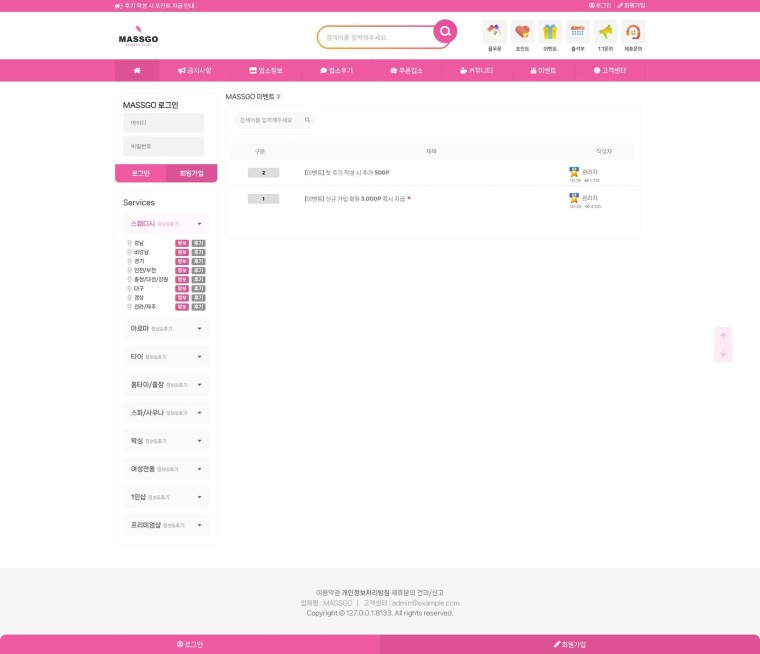760x654 pixels.
Task: Click the magnifier search button in the header
Action: tap(445, 32)
